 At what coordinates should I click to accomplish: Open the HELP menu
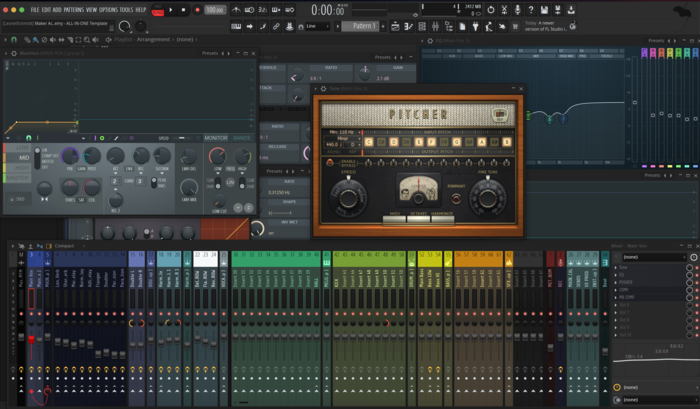[141, 10]
